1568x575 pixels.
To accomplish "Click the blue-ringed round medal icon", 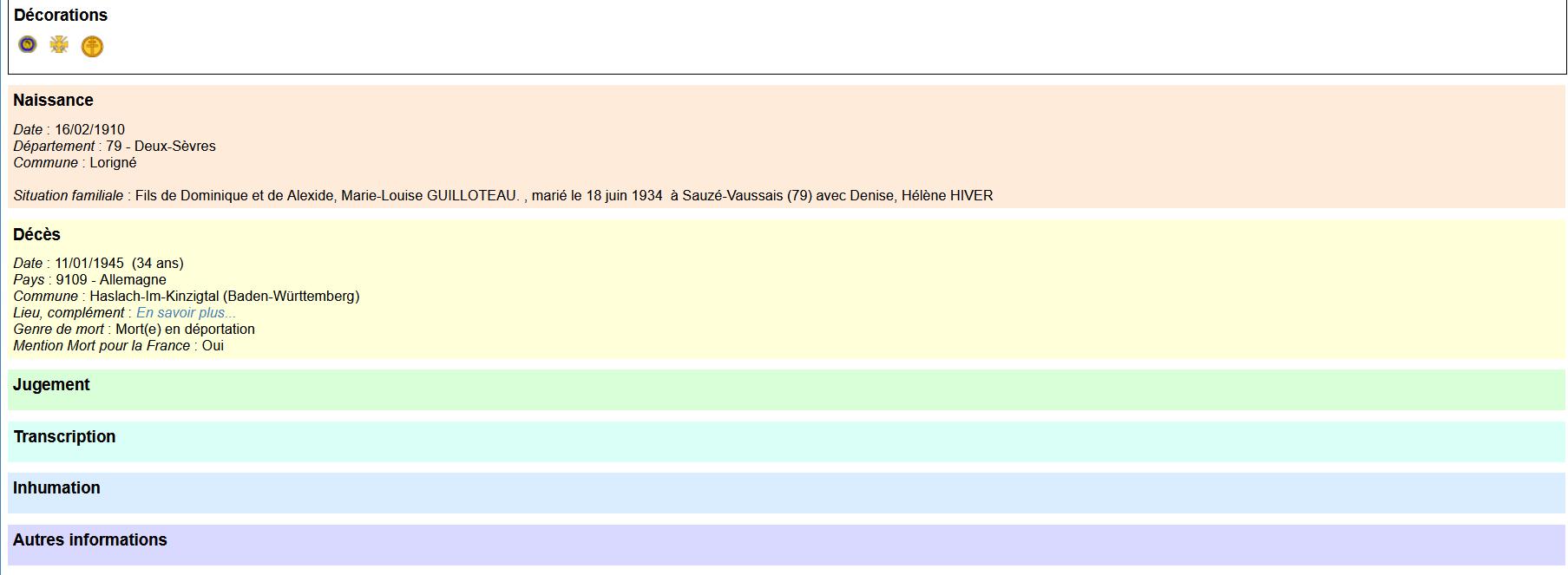I will (x=28, y=44).
